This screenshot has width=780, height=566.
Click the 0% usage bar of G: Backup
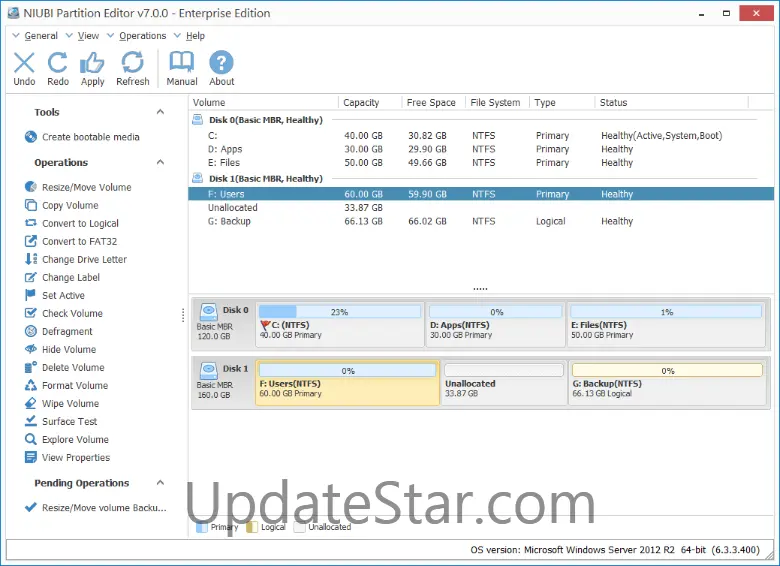[x=667, y=371]
